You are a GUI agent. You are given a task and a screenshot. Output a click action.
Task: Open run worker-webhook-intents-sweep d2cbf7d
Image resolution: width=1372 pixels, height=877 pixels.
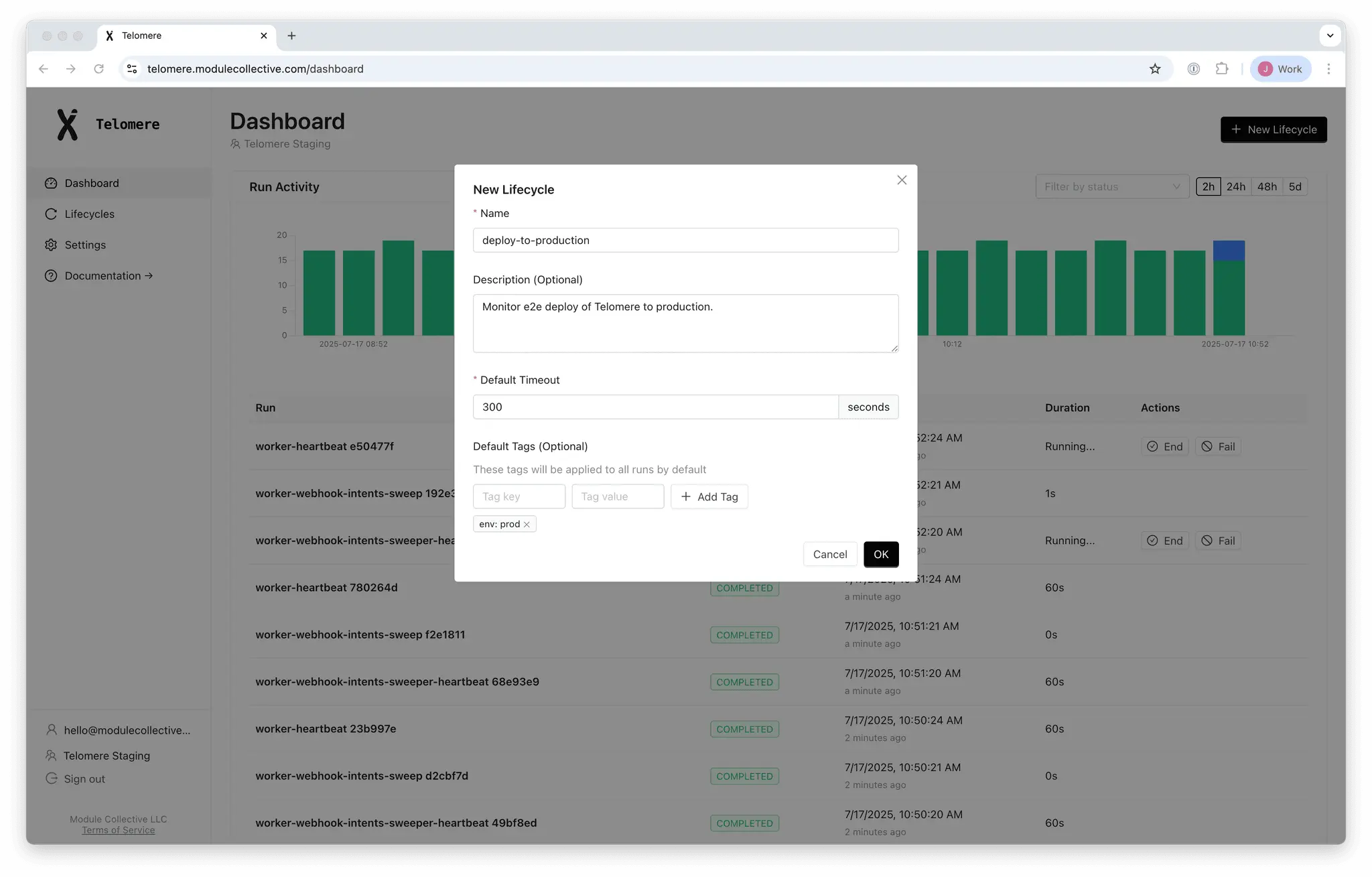[362, 776]
